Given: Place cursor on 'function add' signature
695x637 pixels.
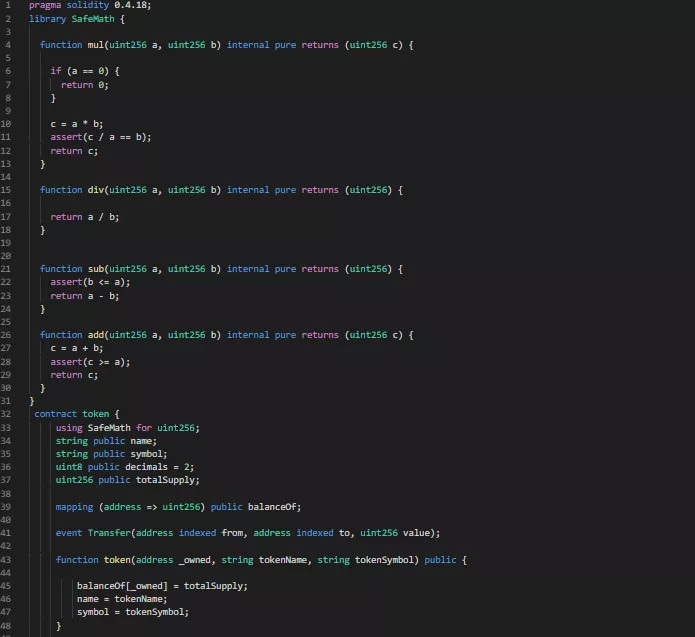Looking at the screenshot, I should pos(226,335).
